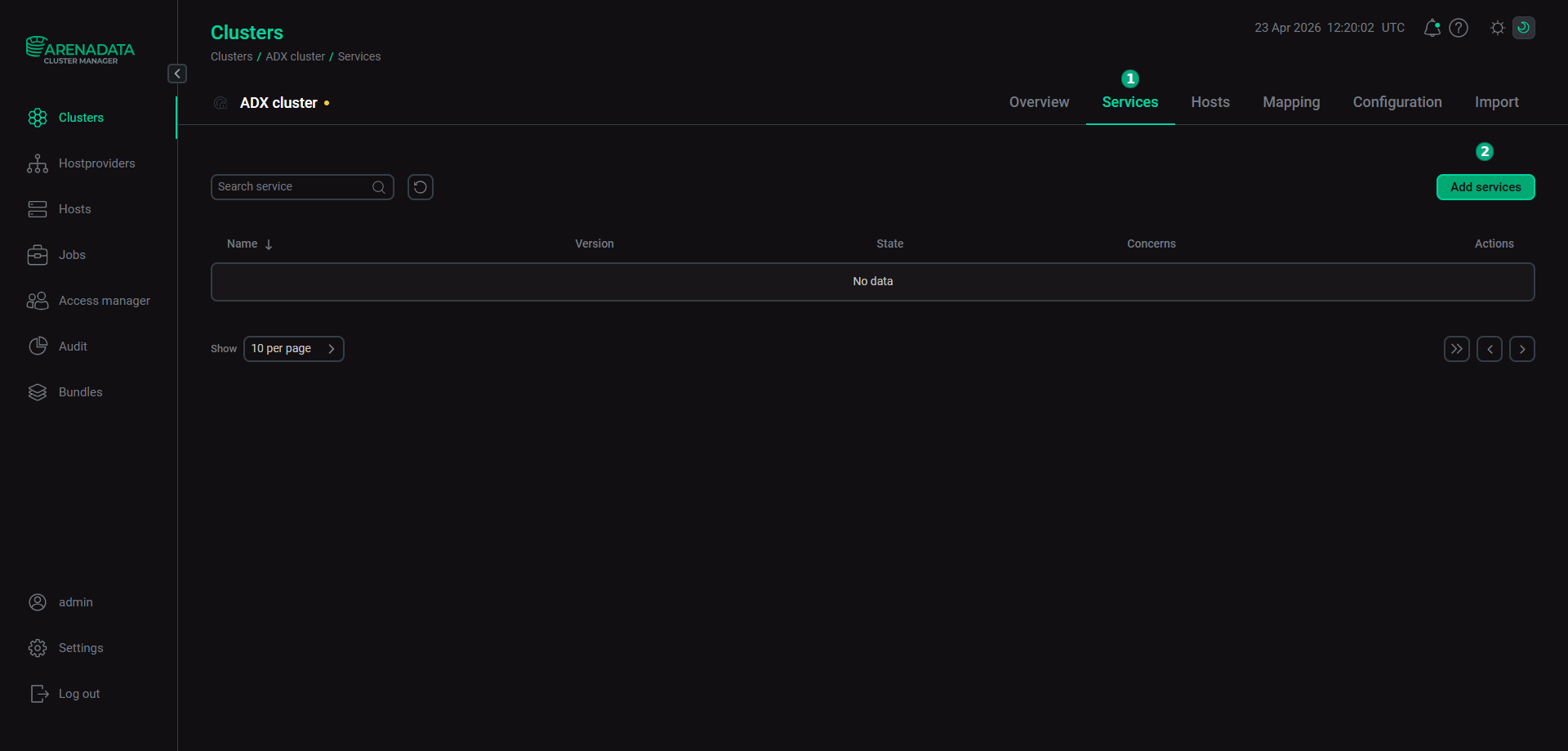1568x751 pixels.
Task: Jump to the first page of results
Action: click(1457, 349)
